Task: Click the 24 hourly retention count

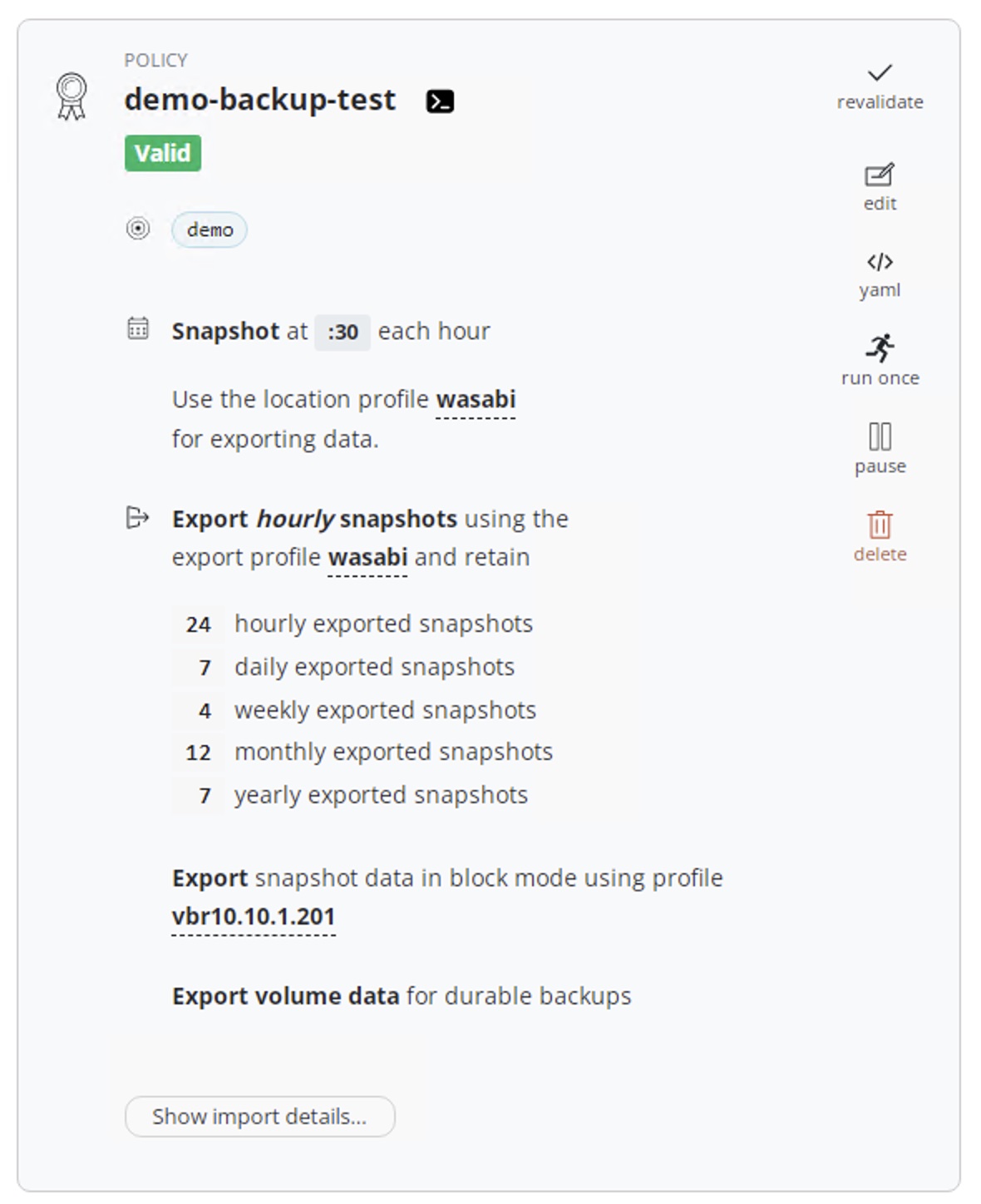Action: 198,624
